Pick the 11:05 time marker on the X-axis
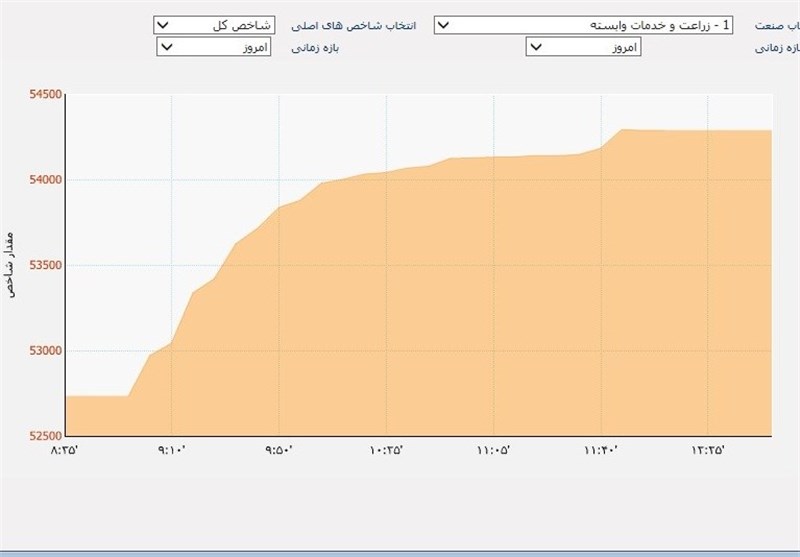800x557 pixels. pyautogui.click(x=493, y=451)
